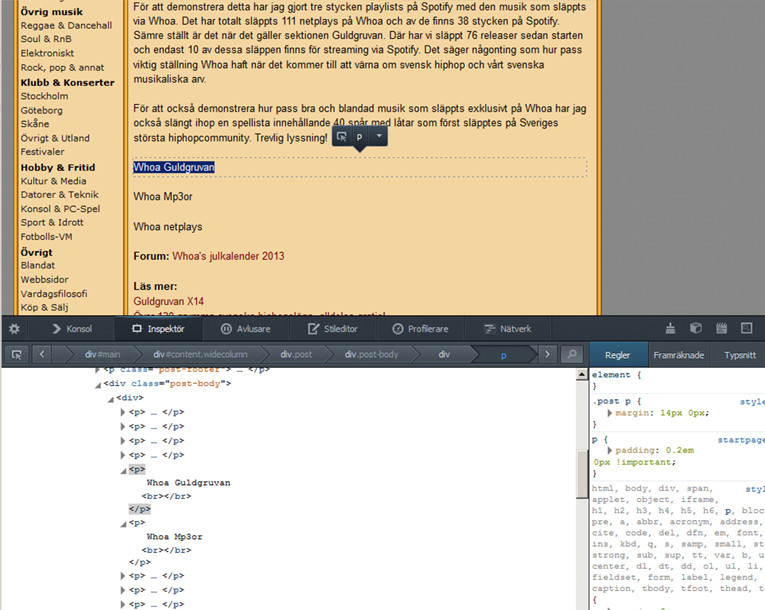Select the div.post-body breadcrumb
Image resolution: width=765 pixels, height=610 pixels.
click(x=371, y=354)
